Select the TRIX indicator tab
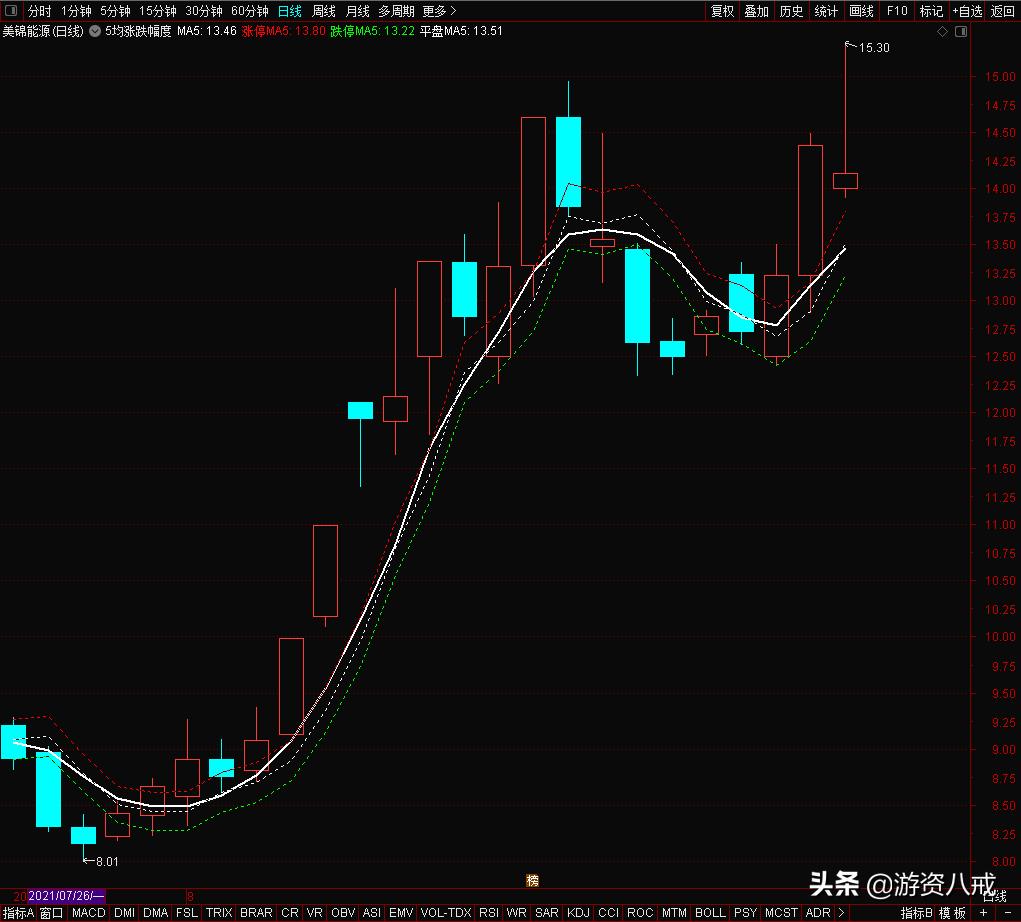 click(219, 913)
